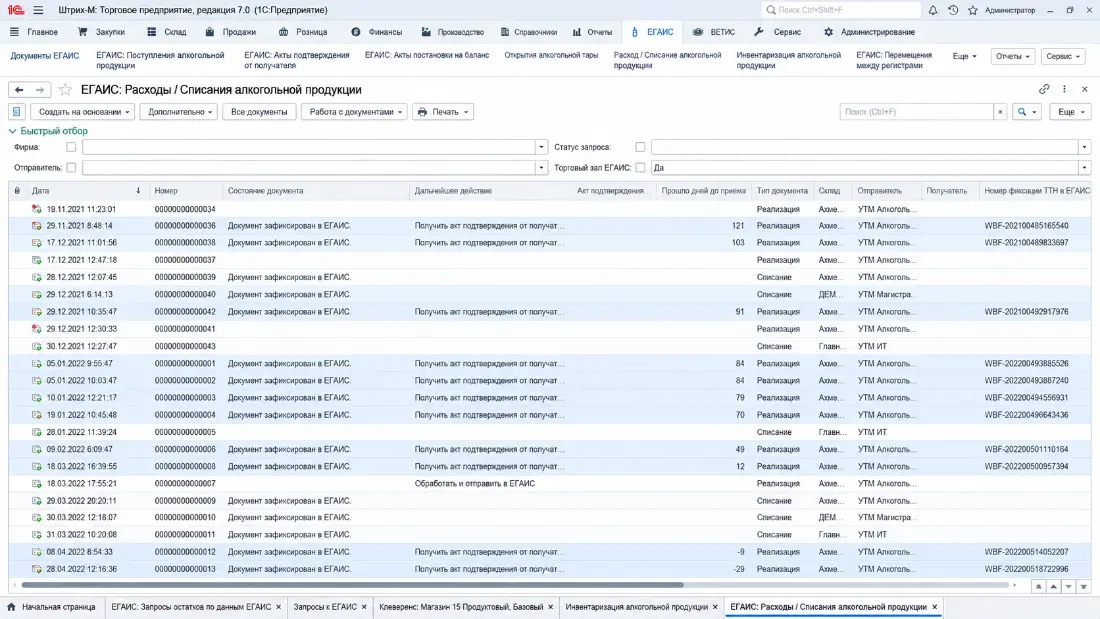Open form options three-dot menu
The height and width of the screenshot is (619, 1100).
click(x=1064, y=89)
